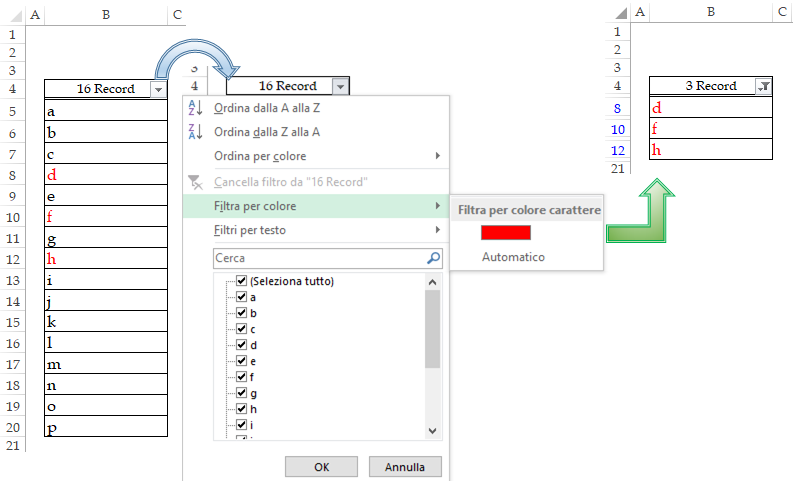Click scroll-down arrow of filter list
Viewport: 793px width, 481px height.
click(432, 430)
